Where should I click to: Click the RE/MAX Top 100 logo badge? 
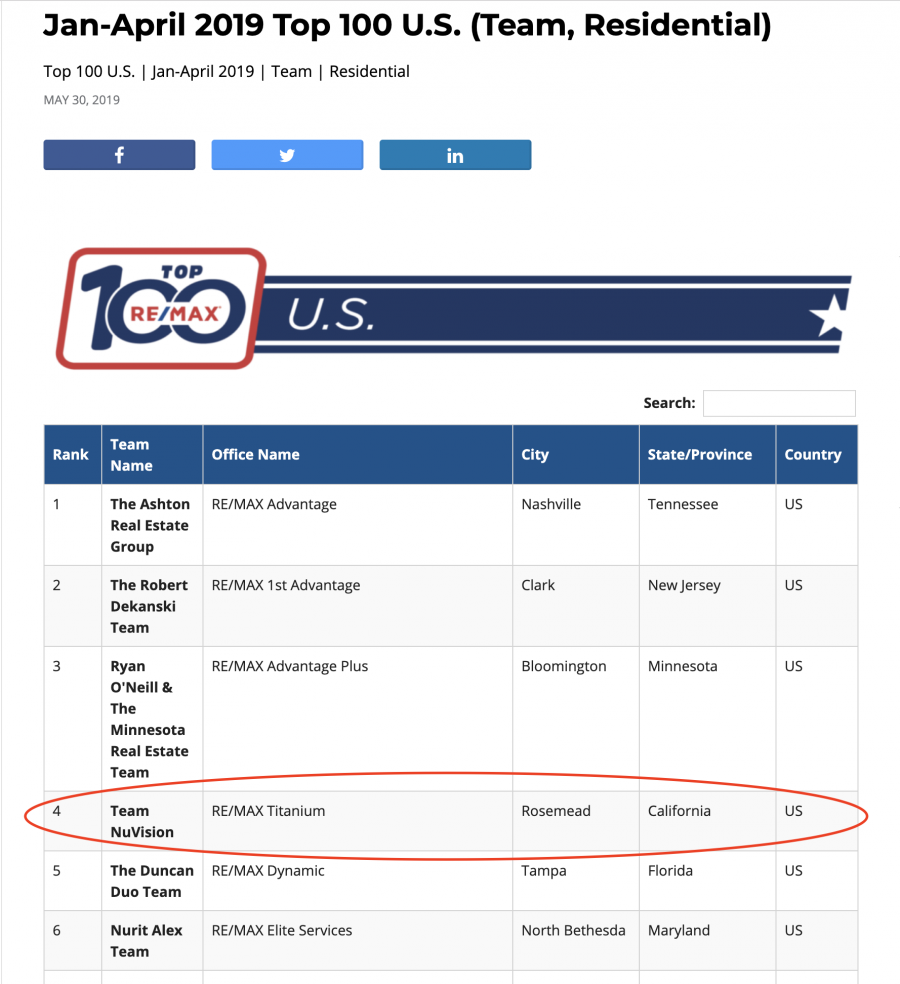click(x=161, y=308)
